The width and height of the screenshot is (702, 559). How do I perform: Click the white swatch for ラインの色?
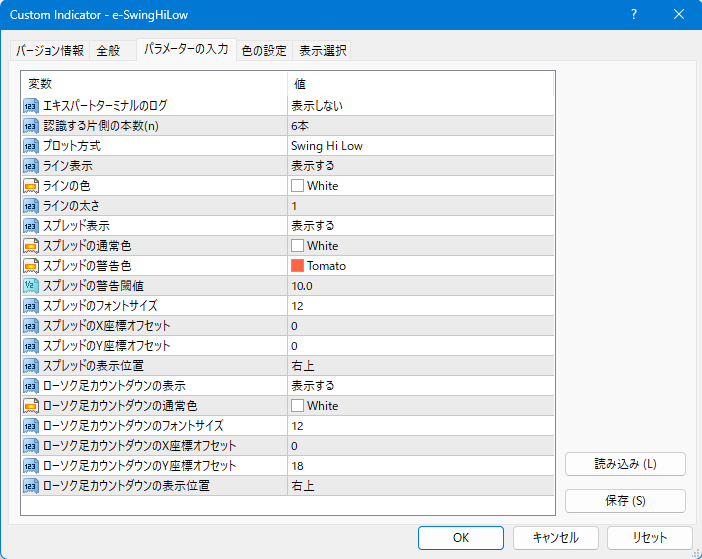coord(297,186)
